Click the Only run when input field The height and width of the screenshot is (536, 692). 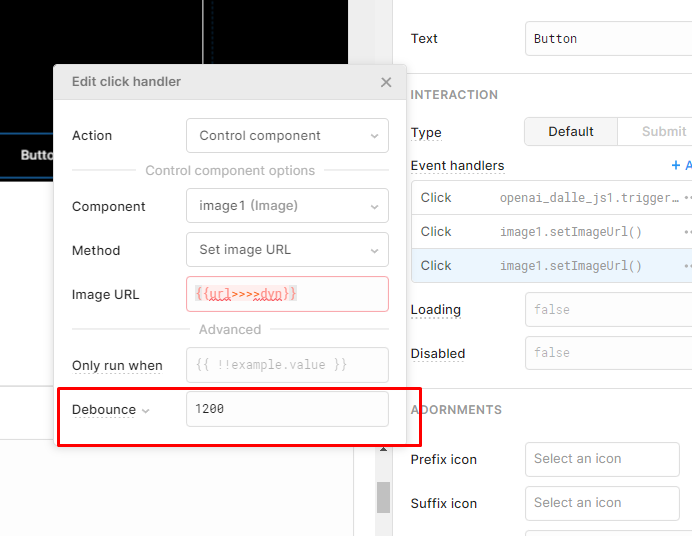(287, 365)
